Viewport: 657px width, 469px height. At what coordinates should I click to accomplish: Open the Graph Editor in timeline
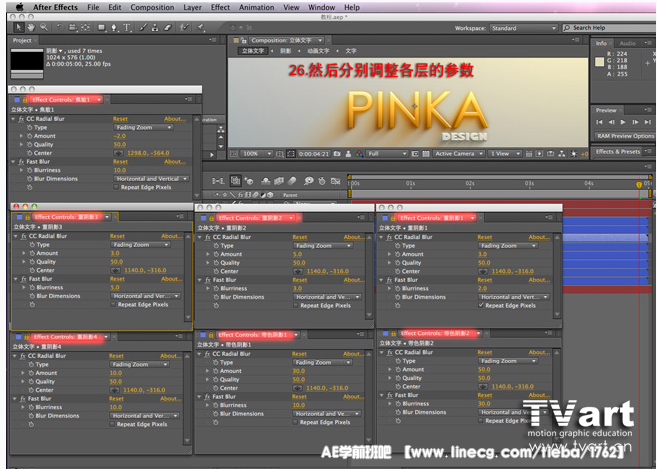[x=335, y=181]
